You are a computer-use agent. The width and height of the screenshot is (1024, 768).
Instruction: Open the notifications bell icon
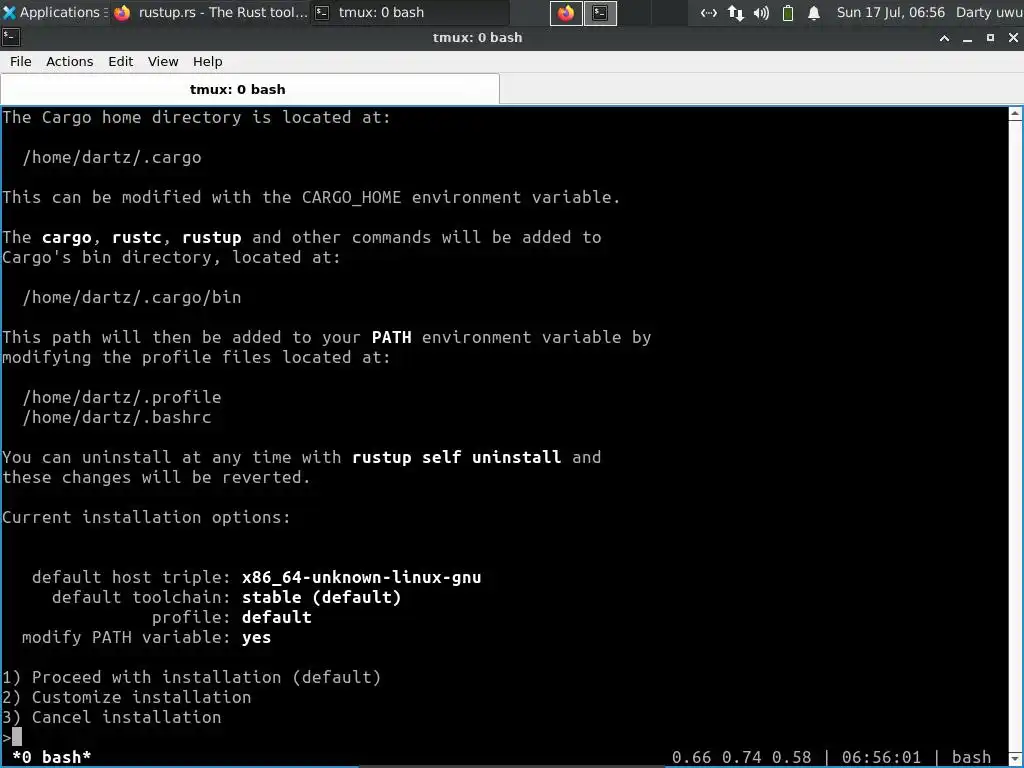pyautogui.click(x=814, y=13)
